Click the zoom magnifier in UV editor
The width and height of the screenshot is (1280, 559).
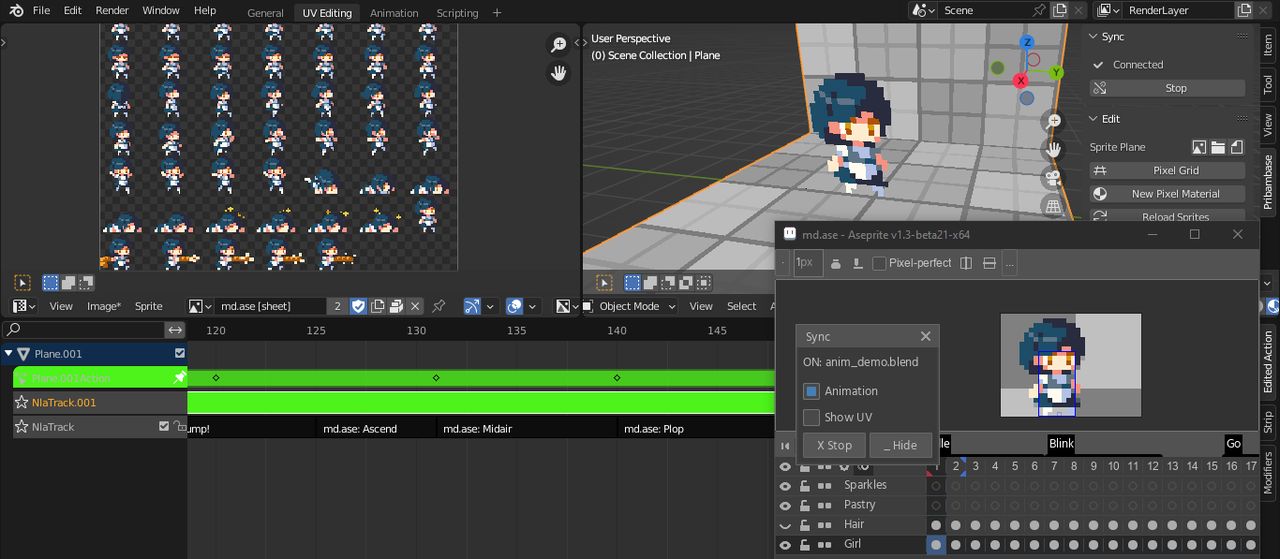(x=558, y=45)
